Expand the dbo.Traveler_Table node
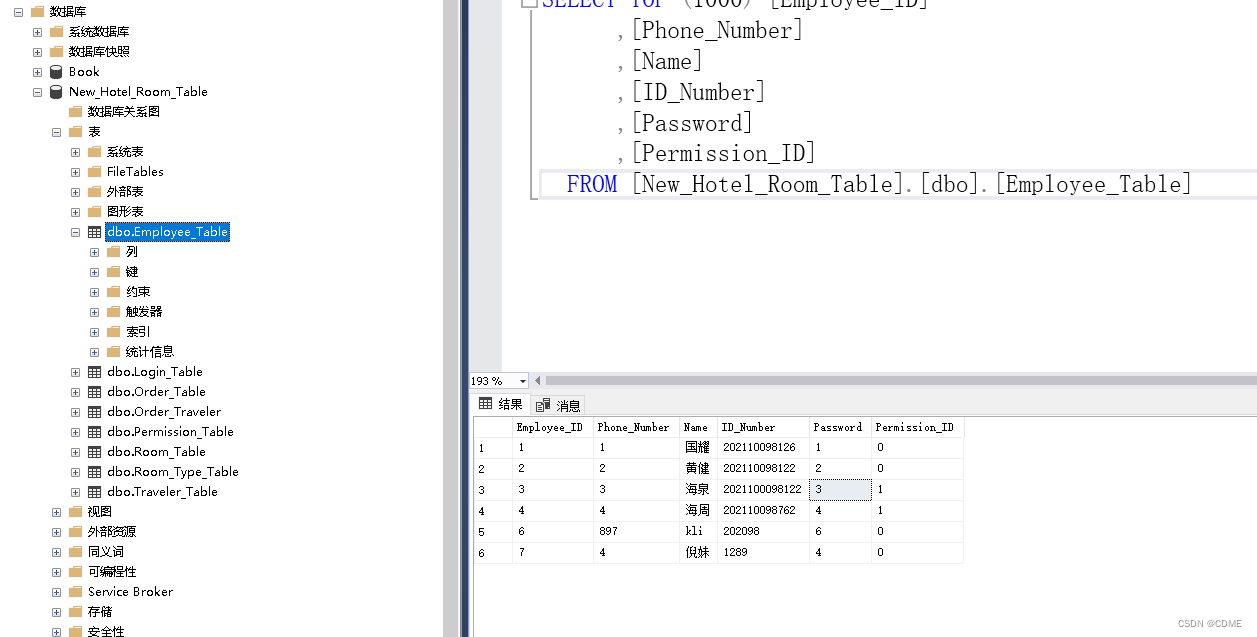Image resolution: width=1257 pixels, height=637 pixels. 76,492
